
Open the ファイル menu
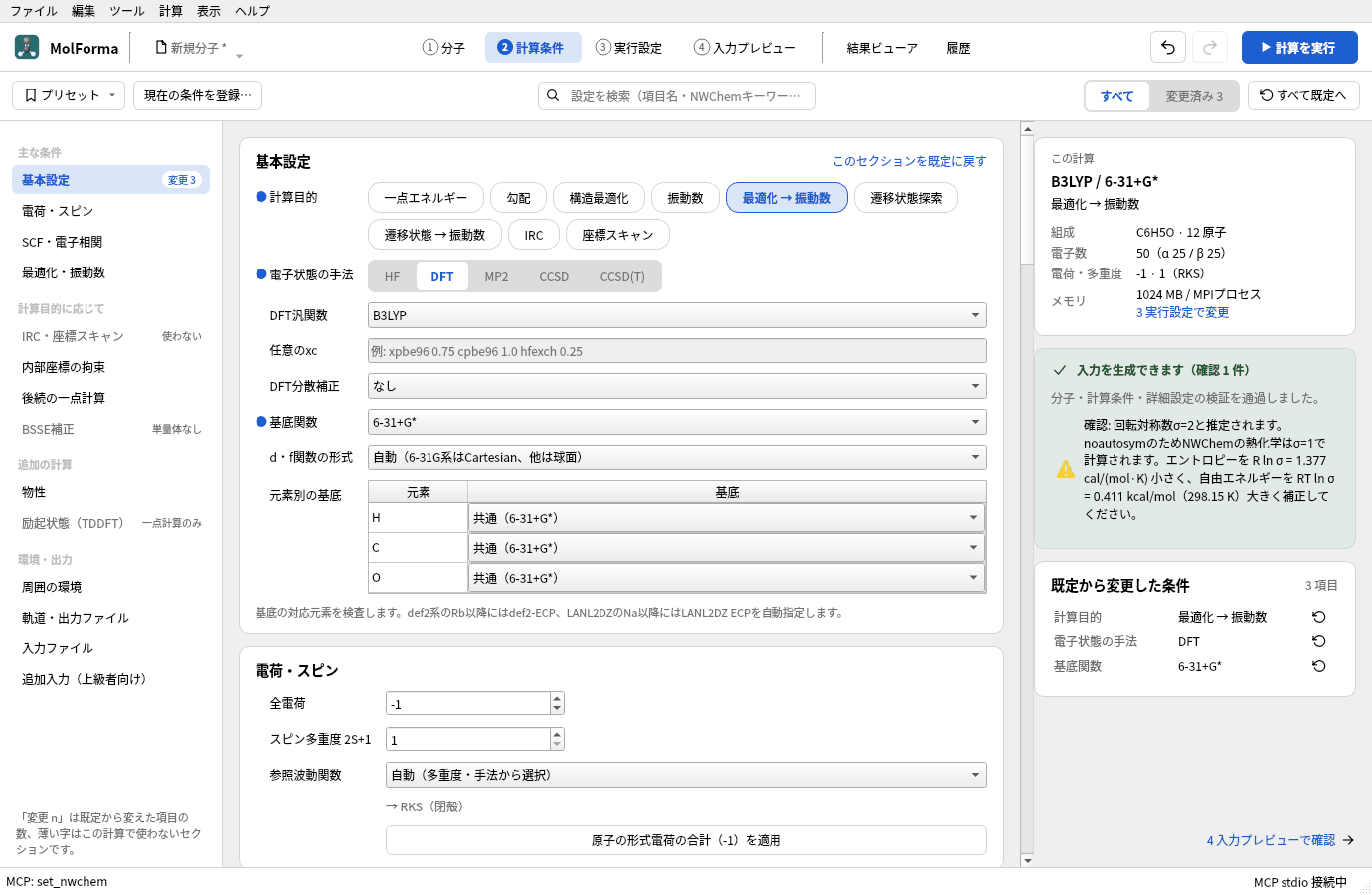coord(34,11)
